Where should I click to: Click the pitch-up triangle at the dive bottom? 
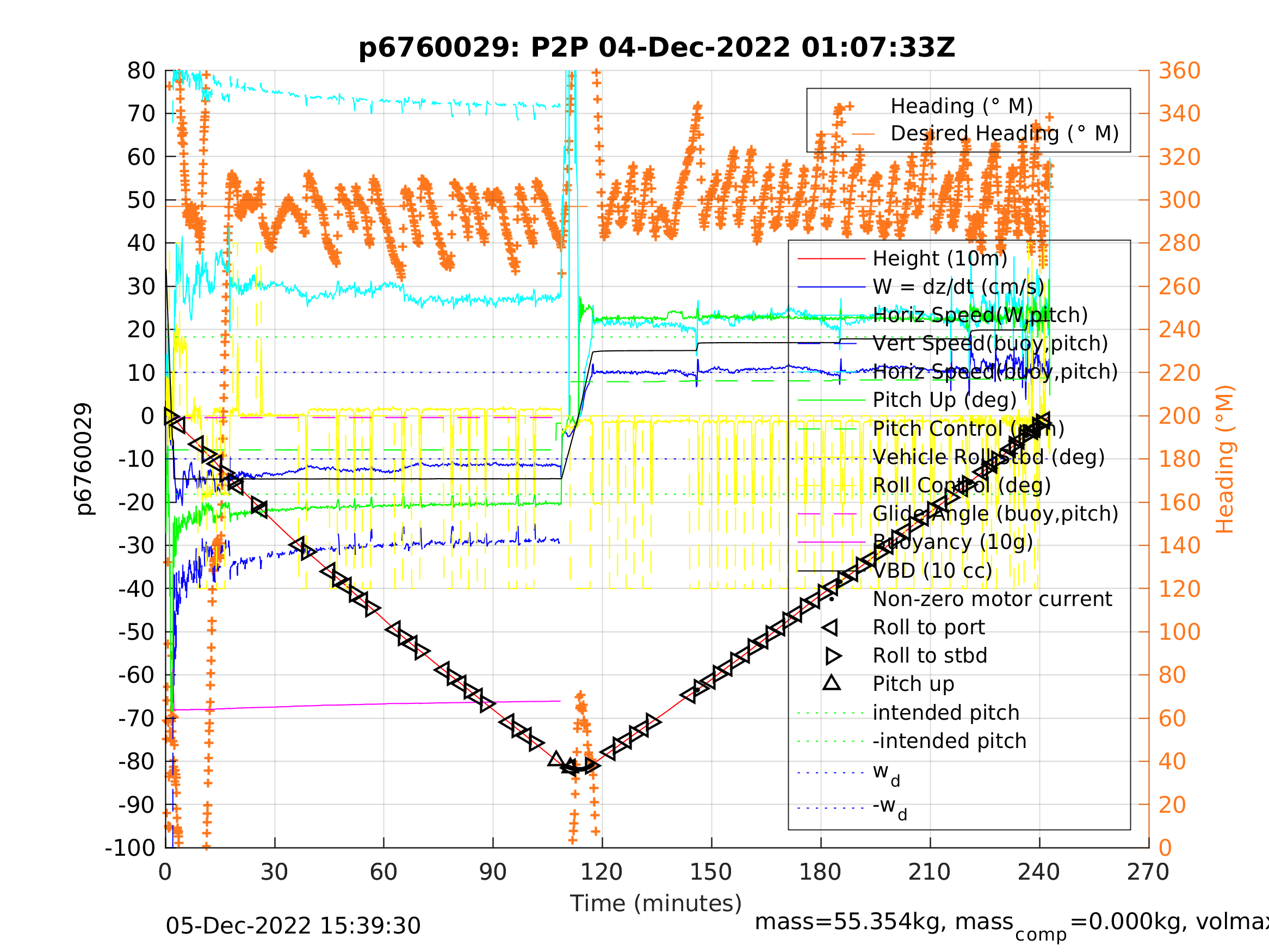coord(555,759)
